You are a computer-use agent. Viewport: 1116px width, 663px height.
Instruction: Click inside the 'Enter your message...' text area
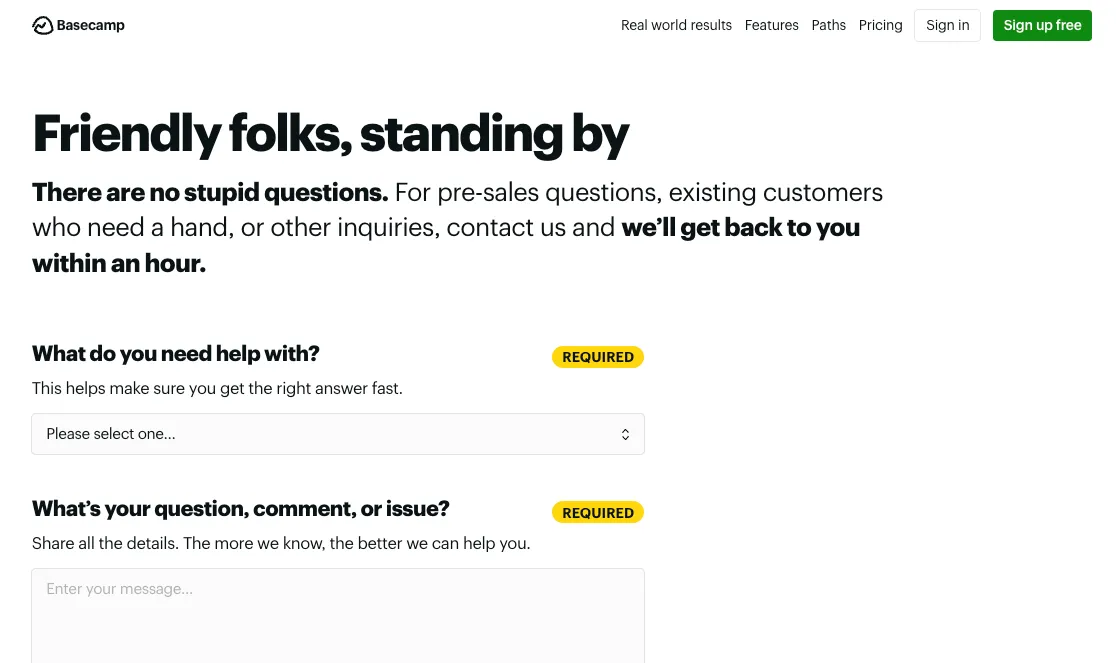click(338, 610)
